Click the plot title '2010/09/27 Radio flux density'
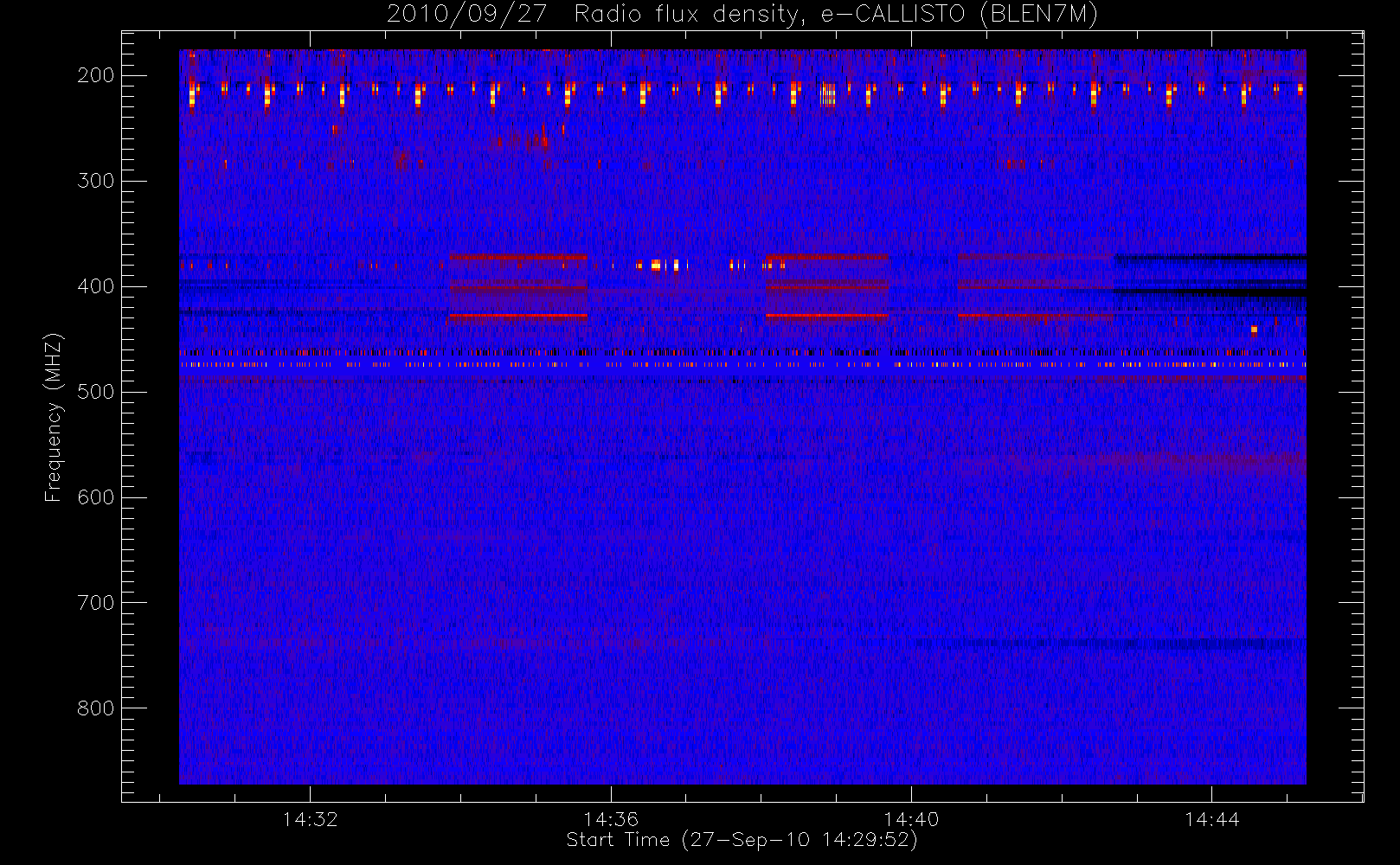This screenshot has height=865, width=1400. pos(742,15)
